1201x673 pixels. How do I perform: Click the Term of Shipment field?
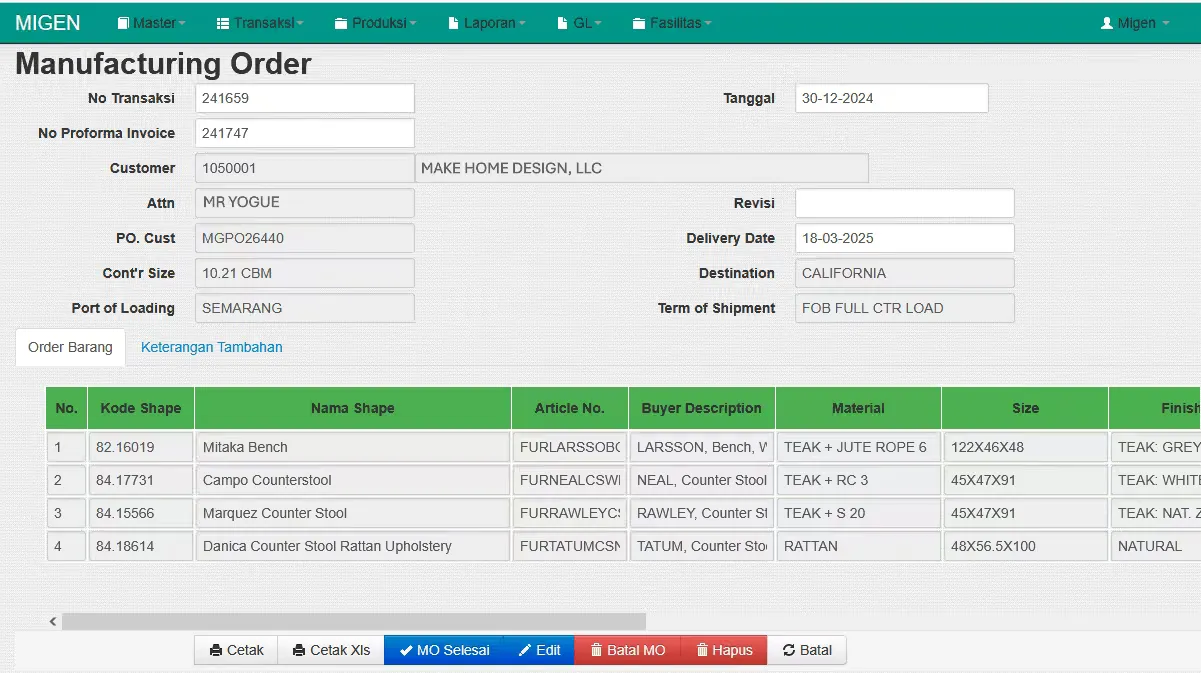click(x=905, y=308)
